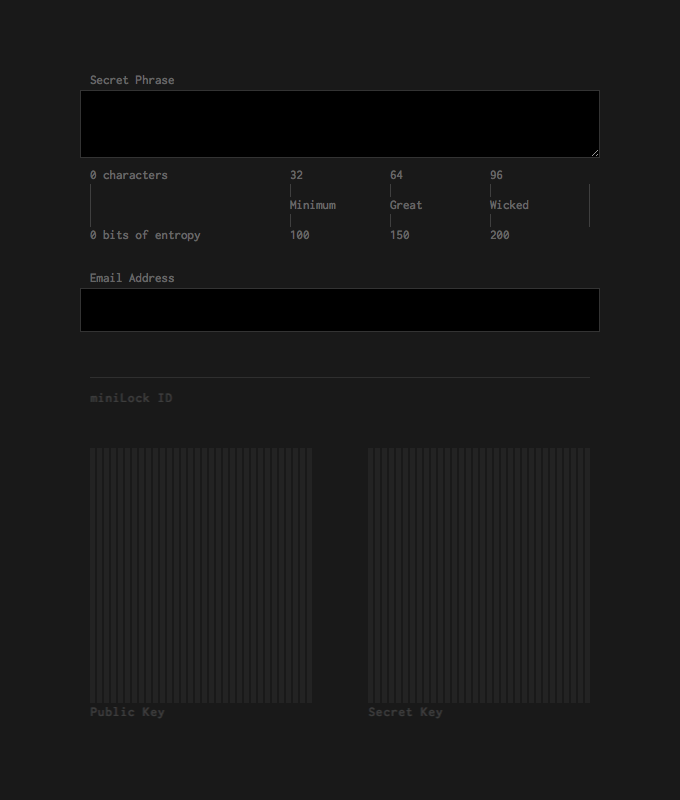Click the "Wicked" strength marker label

point(509,205)
